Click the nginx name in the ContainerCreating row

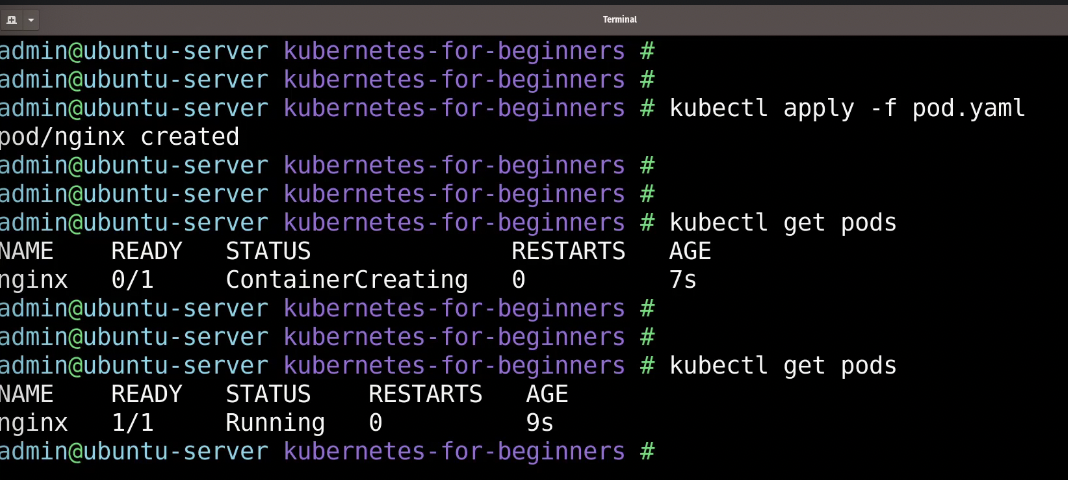[33, 280]
